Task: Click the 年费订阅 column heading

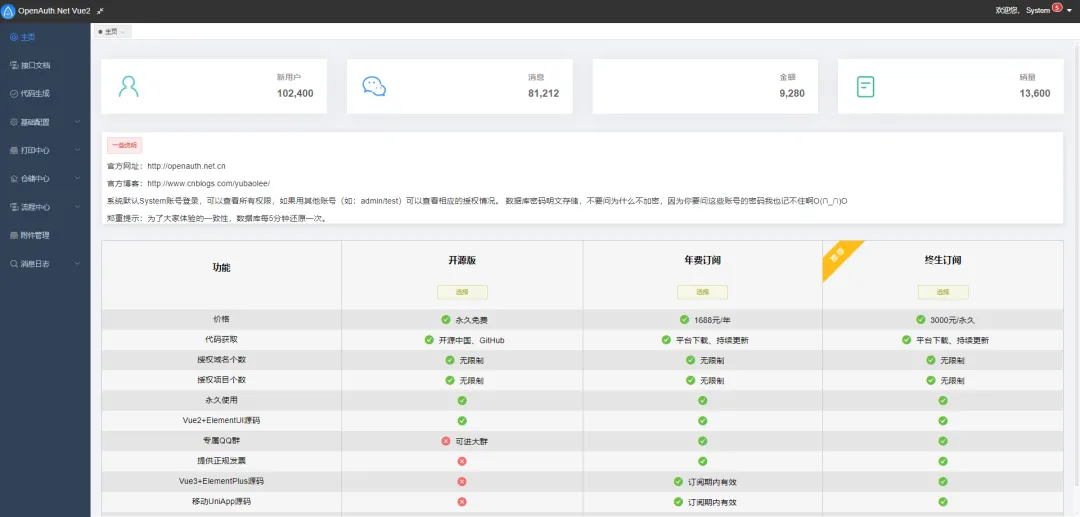Action: pyautogui.click(x=703, y=261)
